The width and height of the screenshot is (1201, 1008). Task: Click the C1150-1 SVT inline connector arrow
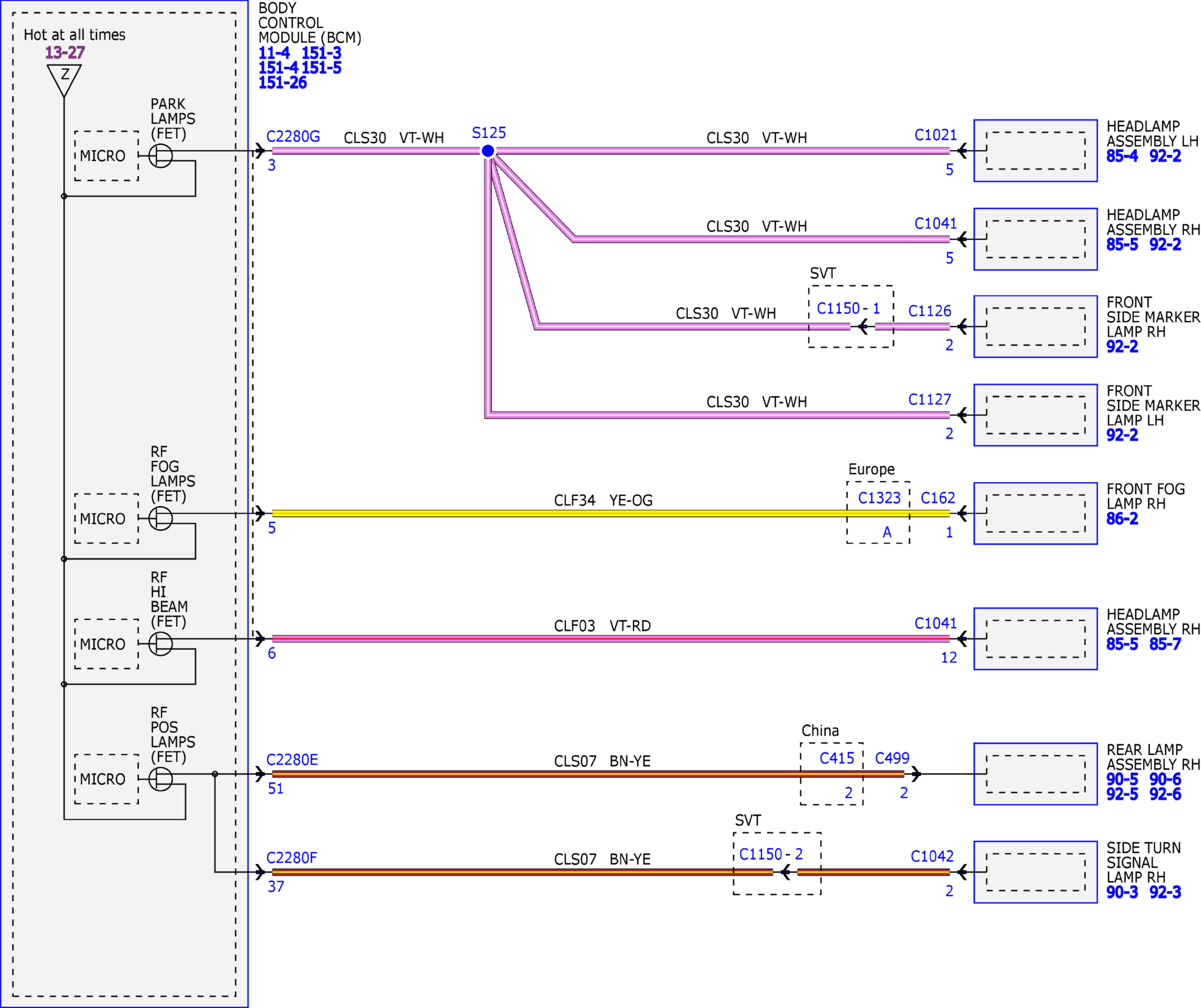(x=863, y=326)
